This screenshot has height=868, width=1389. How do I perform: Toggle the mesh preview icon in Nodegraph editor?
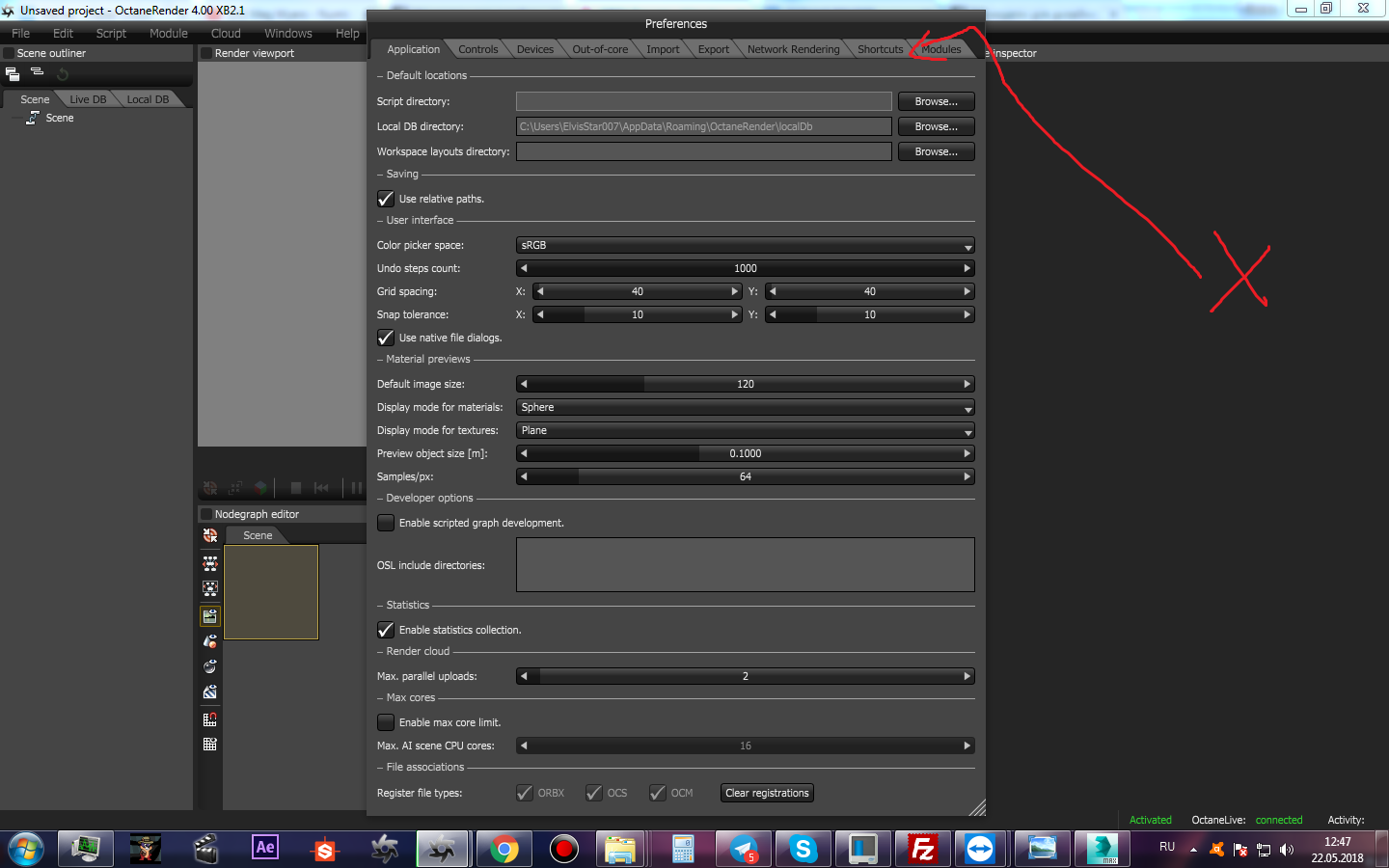(210, 641)
